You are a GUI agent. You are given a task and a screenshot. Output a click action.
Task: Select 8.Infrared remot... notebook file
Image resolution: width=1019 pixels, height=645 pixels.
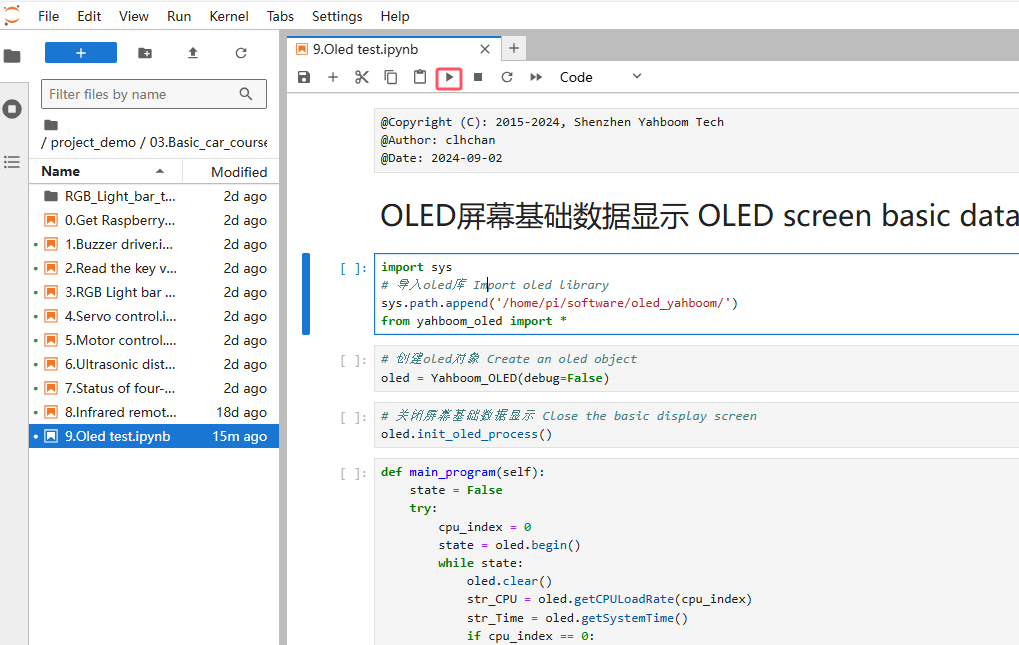pyautogui.click(x=154, y=412)
